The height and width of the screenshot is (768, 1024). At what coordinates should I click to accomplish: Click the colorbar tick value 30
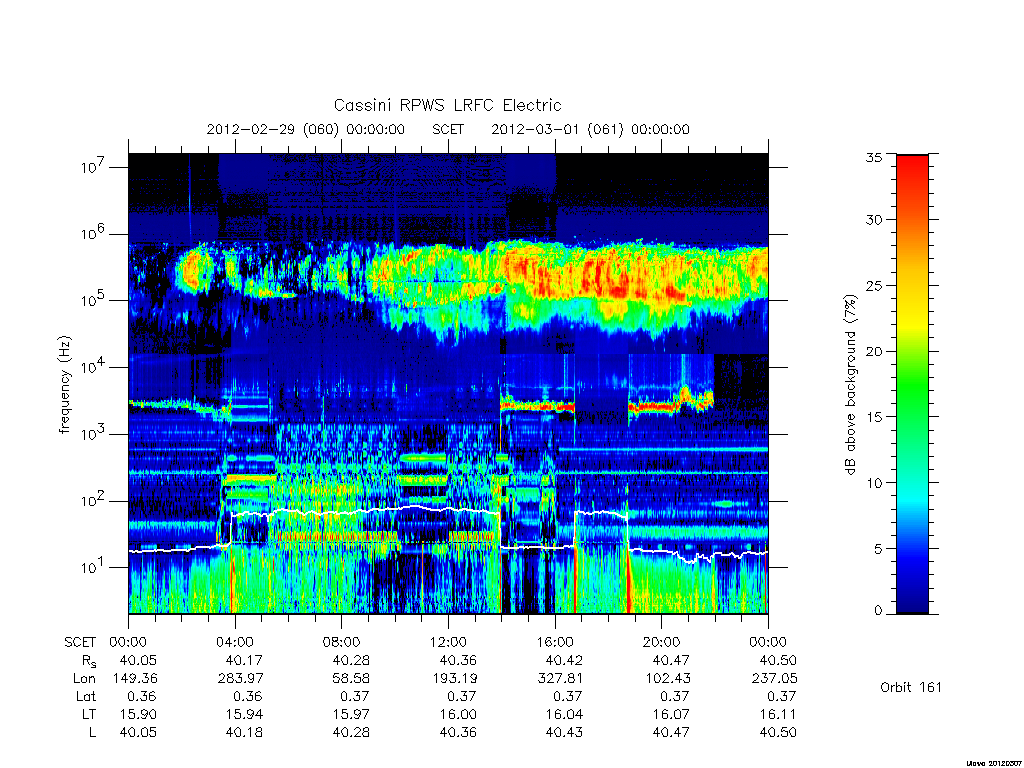(x=874, y=219)
